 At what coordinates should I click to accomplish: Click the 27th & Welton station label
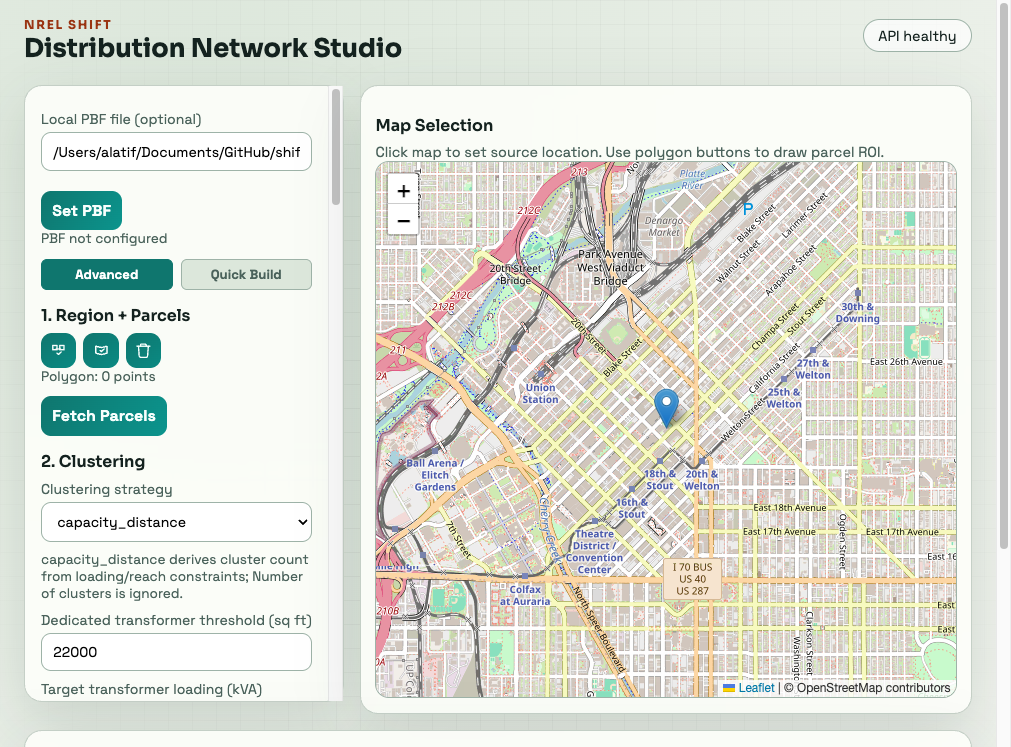point(813,369)
